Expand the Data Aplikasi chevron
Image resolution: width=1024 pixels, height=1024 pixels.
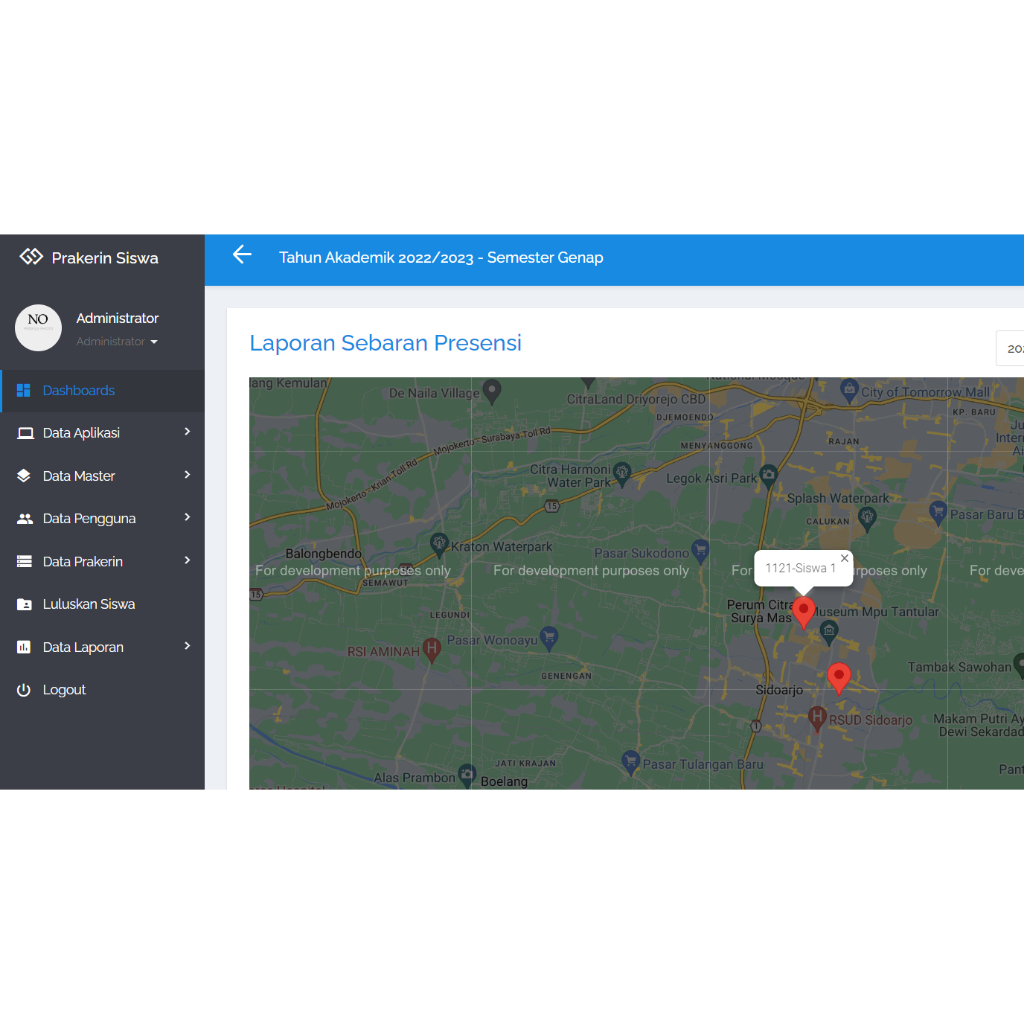(187, 432)
